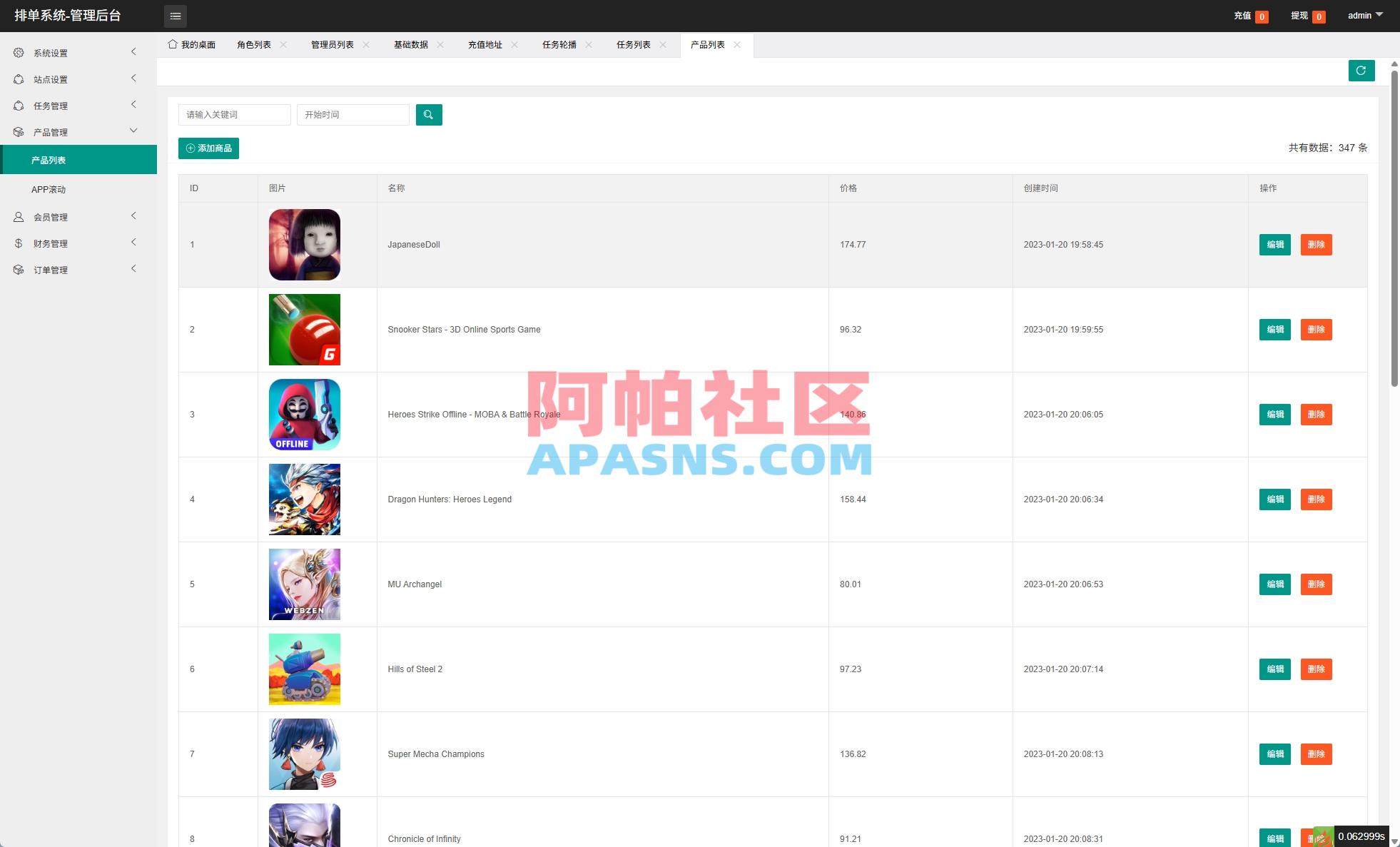This screenshot has width=1400, height=847.
Task: Click 编辑 button for JapaneseDoll row
Action: (1274, 245)
